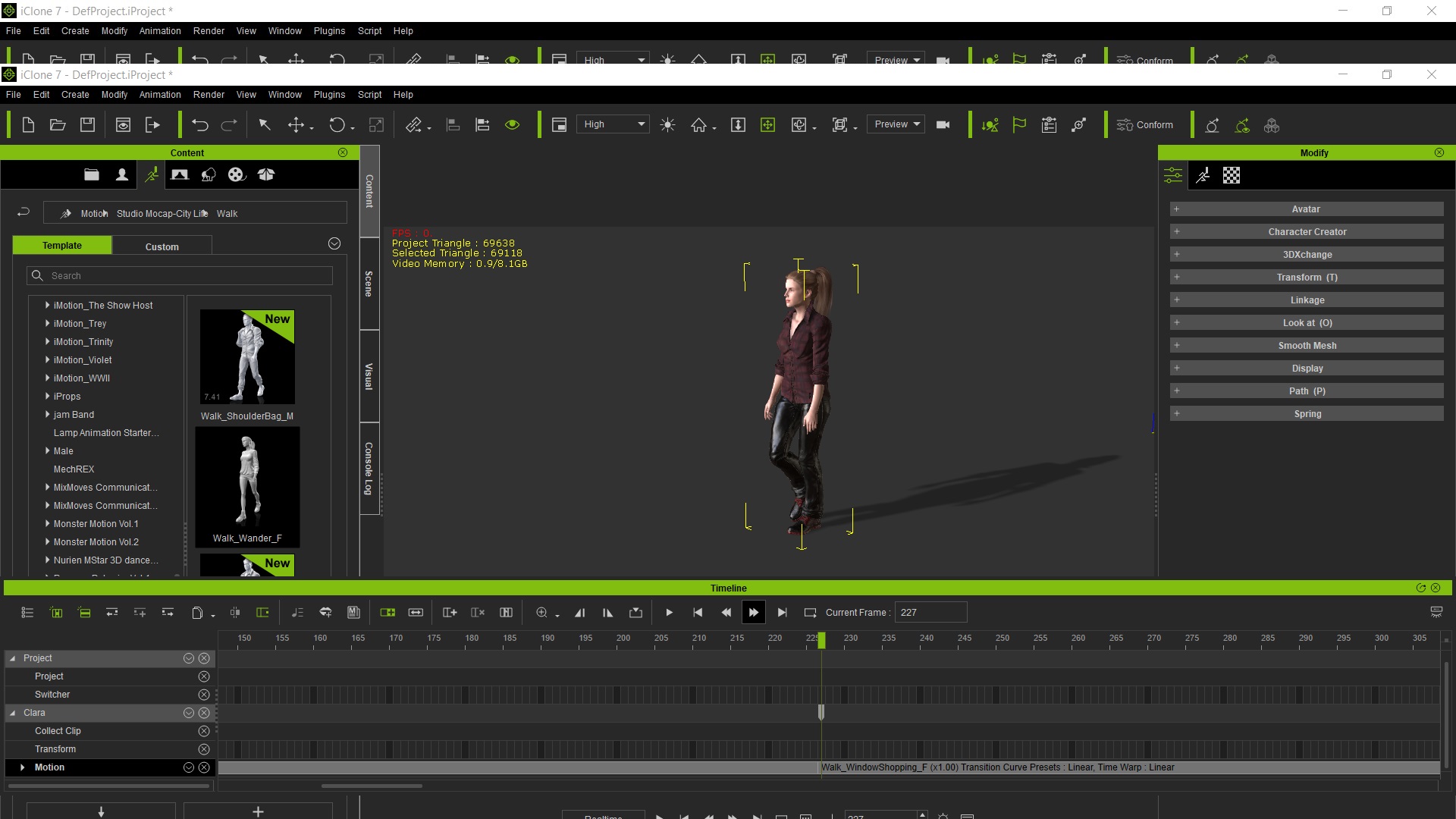Go back up using the Content back arrow
1456x819 pixels.
point(24,212)
